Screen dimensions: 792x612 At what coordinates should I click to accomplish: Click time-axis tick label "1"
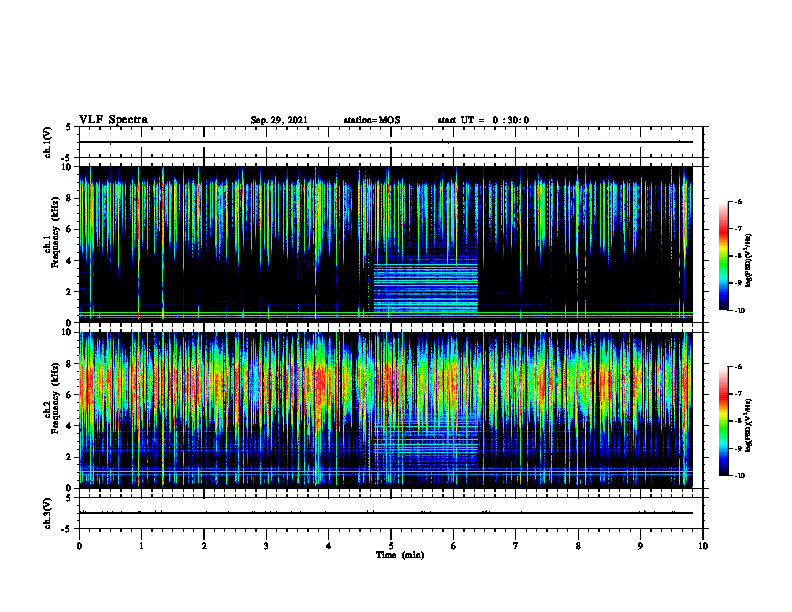[141, 546]
